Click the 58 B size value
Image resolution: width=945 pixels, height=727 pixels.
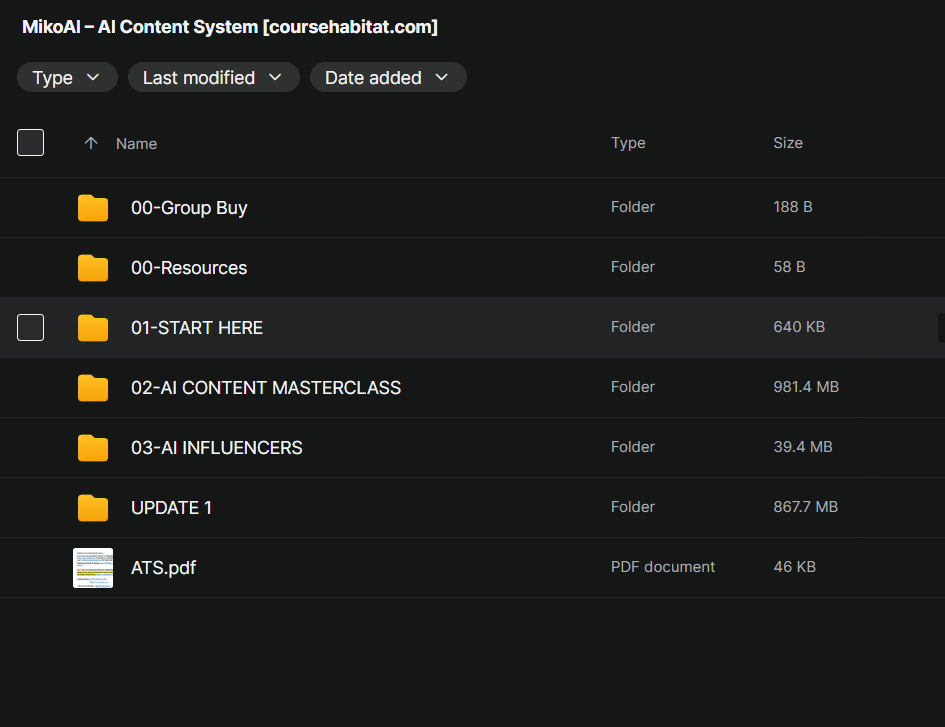point(789,266)
